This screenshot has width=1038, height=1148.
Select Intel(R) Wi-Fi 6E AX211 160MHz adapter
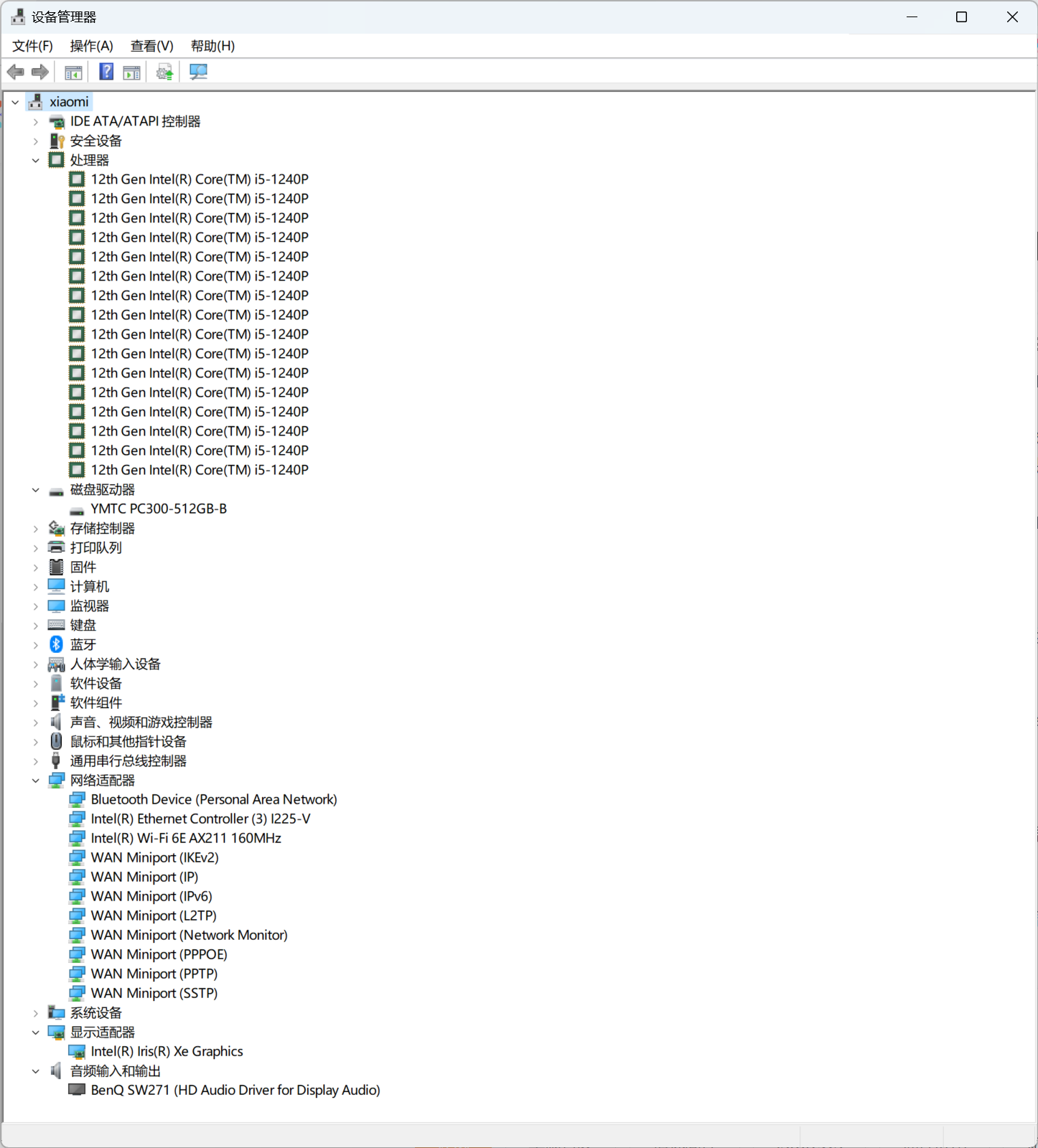[185, 838]
